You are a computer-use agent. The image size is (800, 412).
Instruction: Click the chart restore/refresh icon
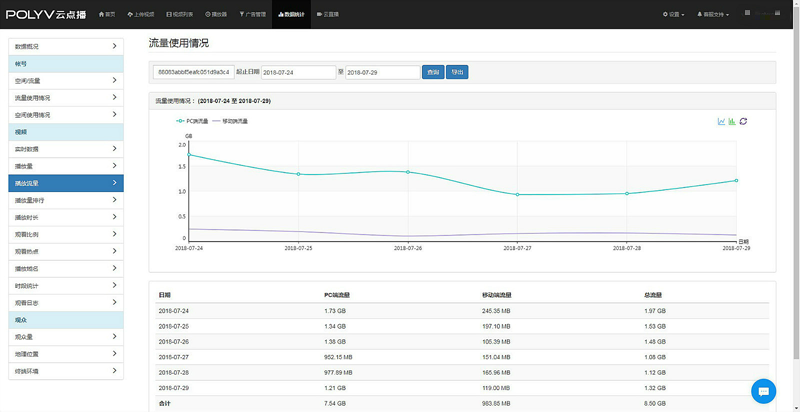(743, 122)
